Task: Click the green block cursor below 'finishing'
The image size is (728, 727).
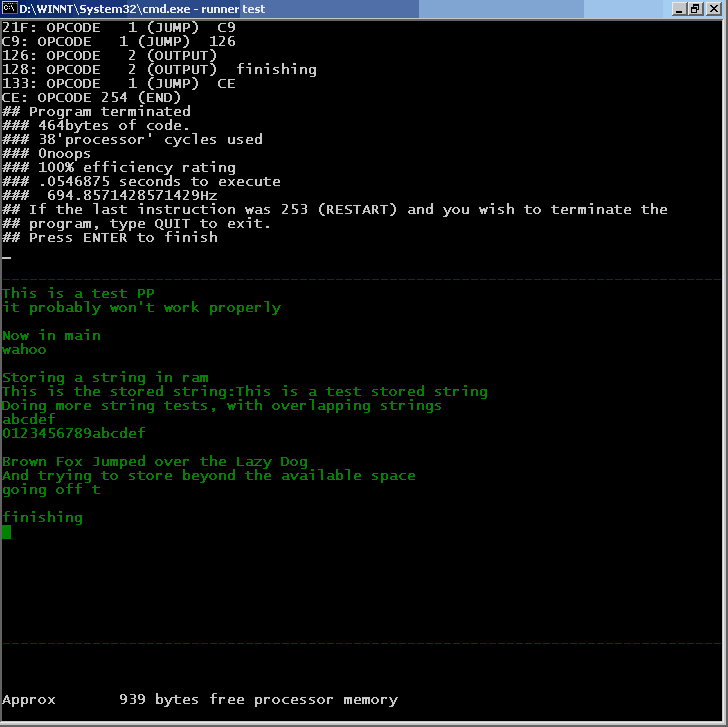Action: [6, 532]
